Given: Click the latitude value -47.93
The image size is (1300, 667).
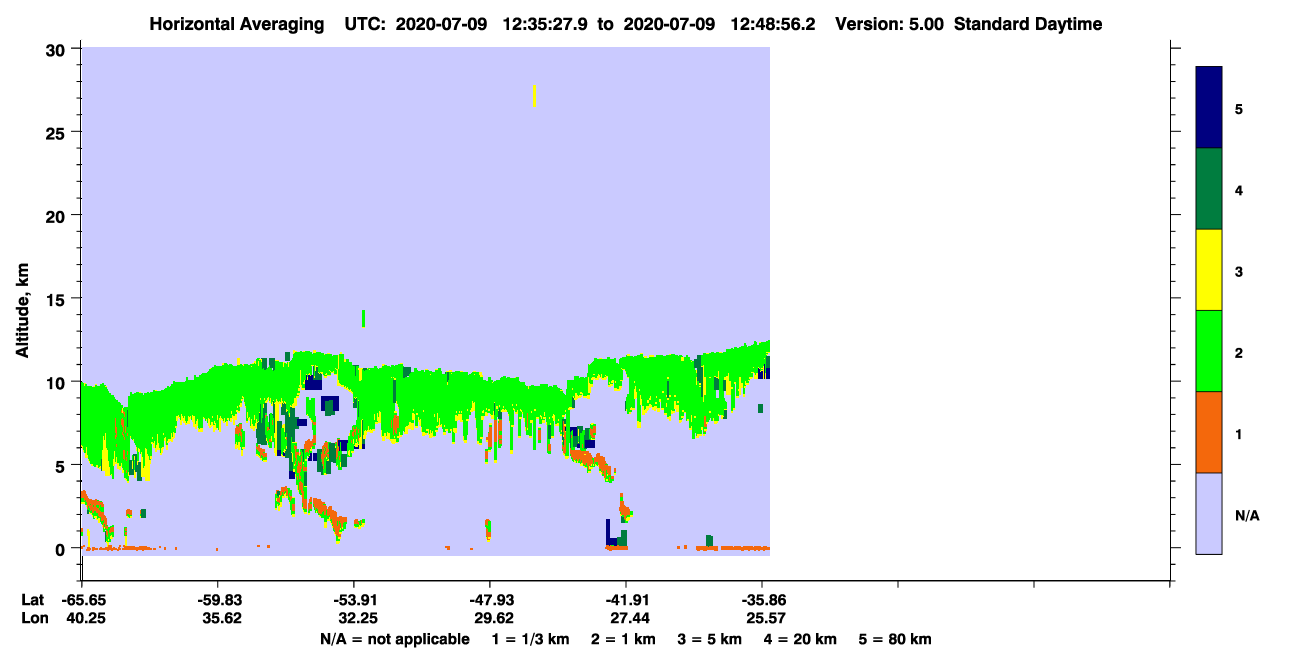Looking at the screenshot, I should coord(490,600).
